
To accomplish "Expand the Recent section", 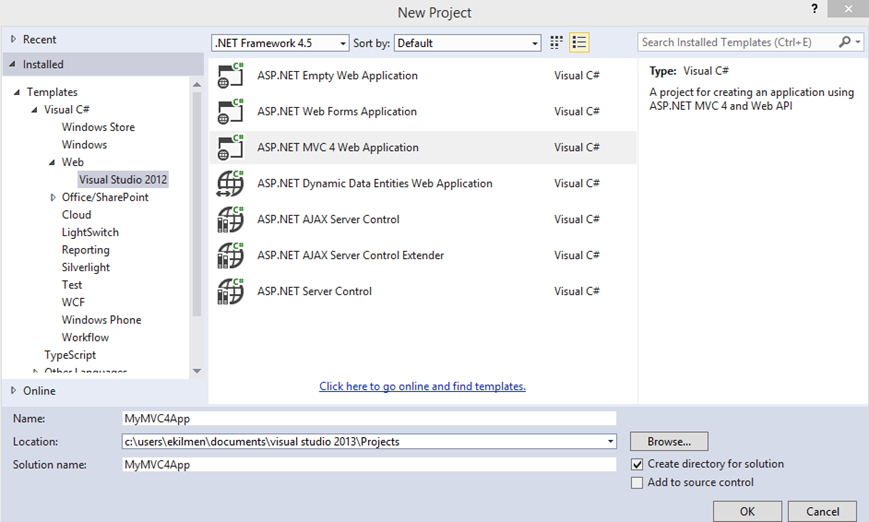I will point(13,39).
